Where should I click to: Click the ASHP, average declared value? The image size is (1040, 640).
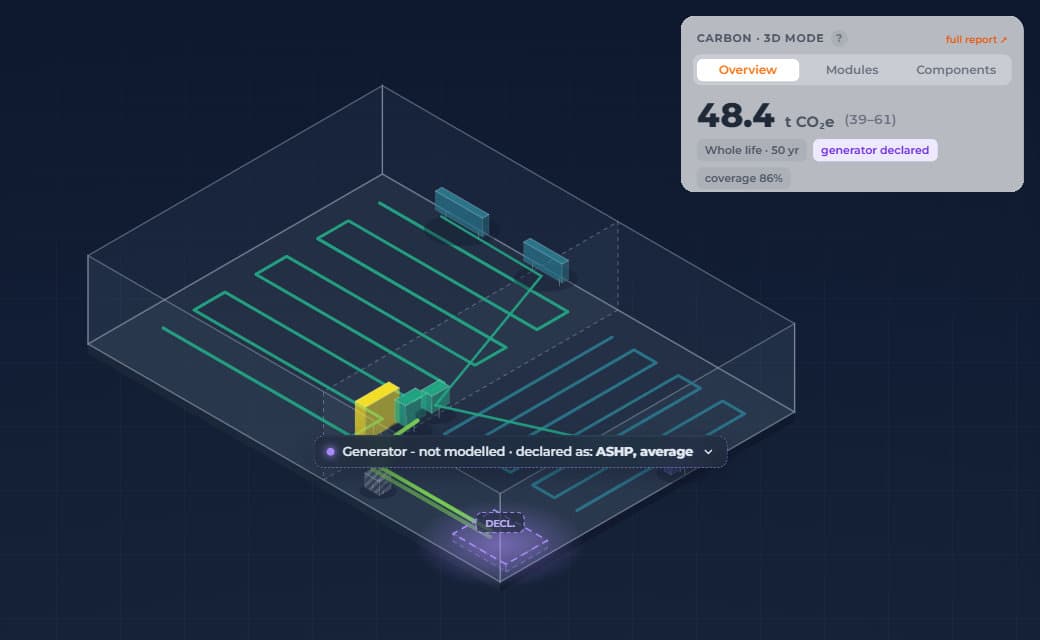coord(644,452)
